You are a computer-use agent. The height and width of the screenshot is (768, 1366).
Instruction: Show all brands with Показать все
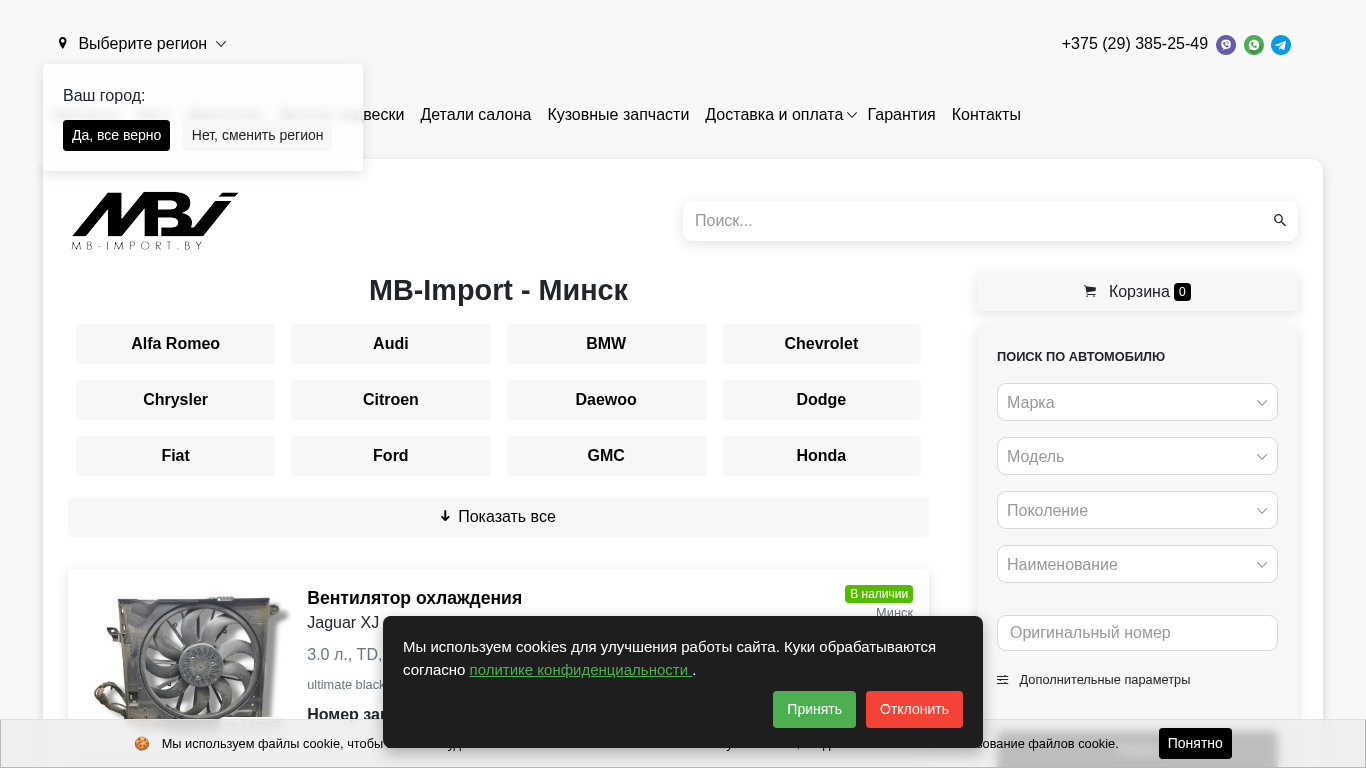[x=498, y=517]
